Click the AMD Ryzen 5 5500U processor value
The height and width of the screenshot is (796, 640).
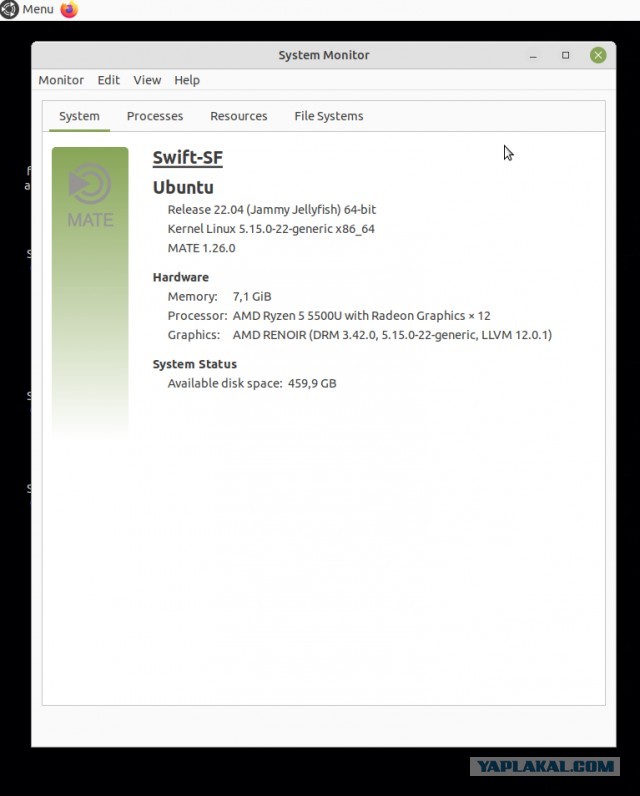[x=361, y=316]
